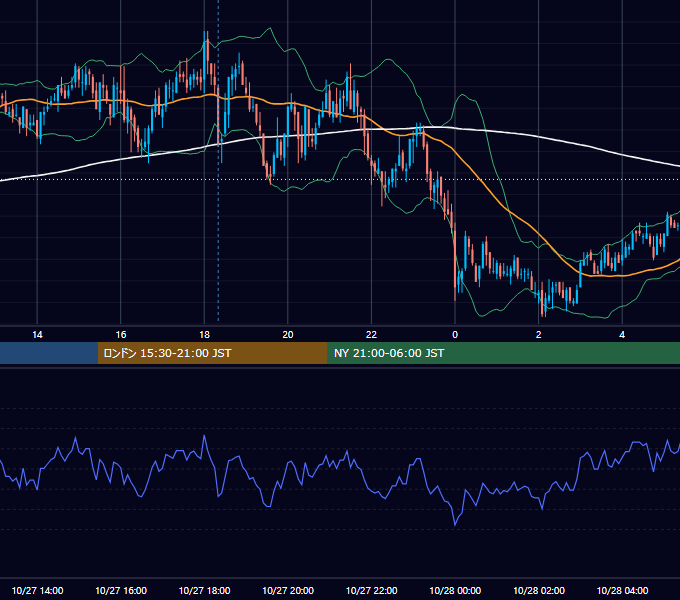Image resolution: width=680 pixels, height=600 pixels.
Task: Click the 18 hour label on price chart axis
Action: coord(204,335)
